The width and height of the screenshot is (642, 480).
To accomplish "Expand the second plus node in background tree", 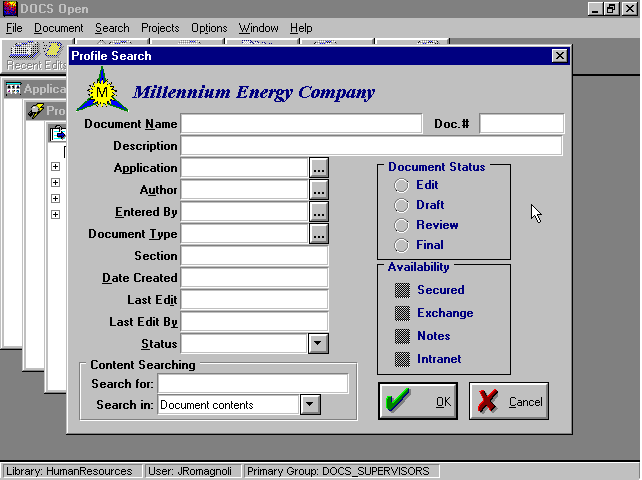I will point(55,182).
